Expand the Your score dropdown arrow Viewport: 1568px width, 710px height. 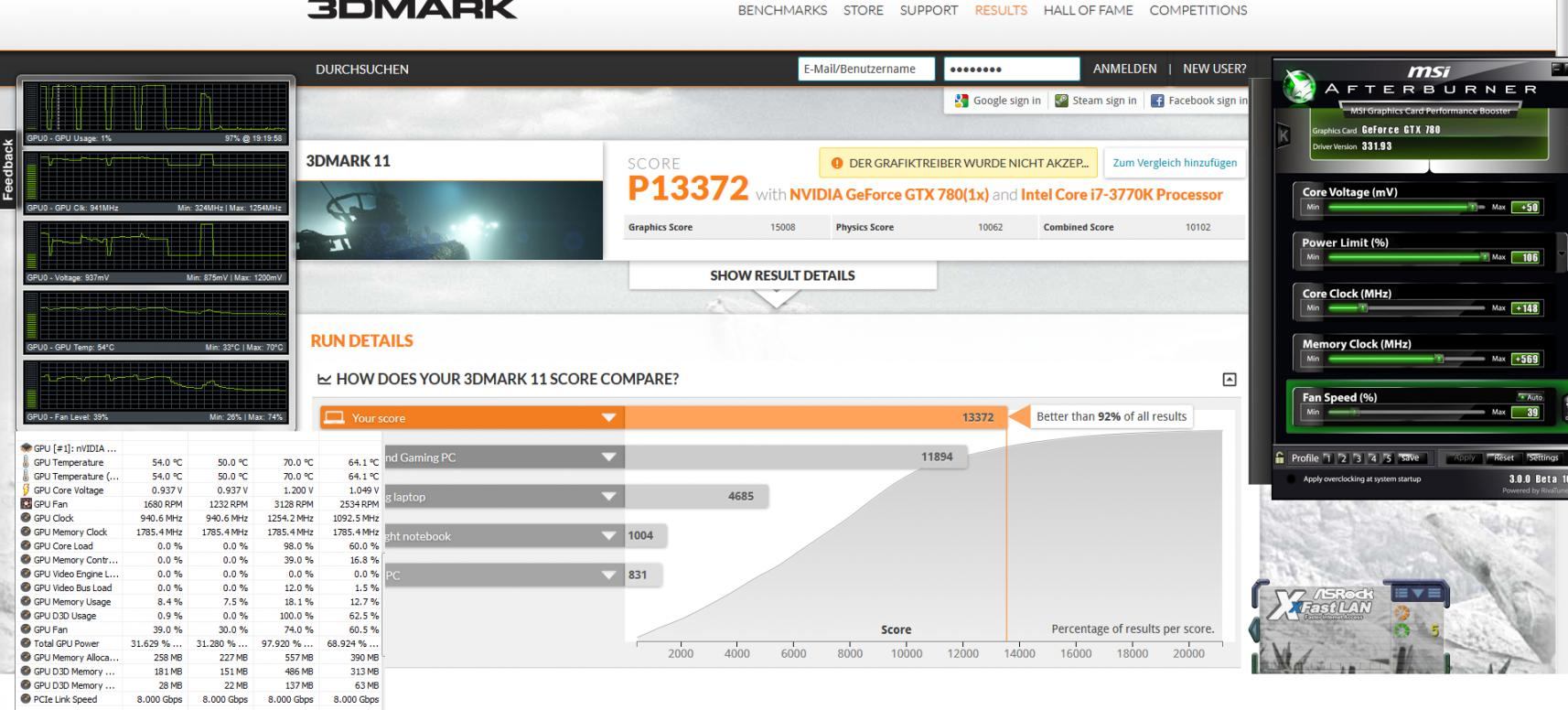point(608,418)
